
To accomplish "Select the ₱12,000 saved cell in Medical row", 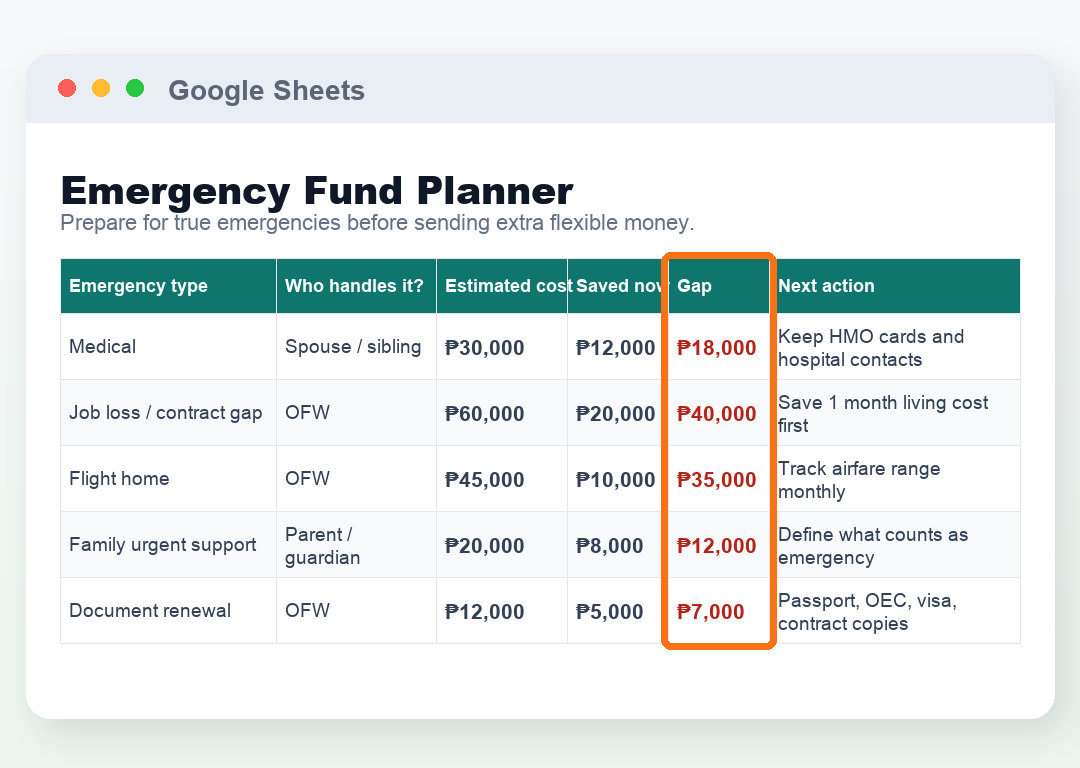I will coord(618,347).
